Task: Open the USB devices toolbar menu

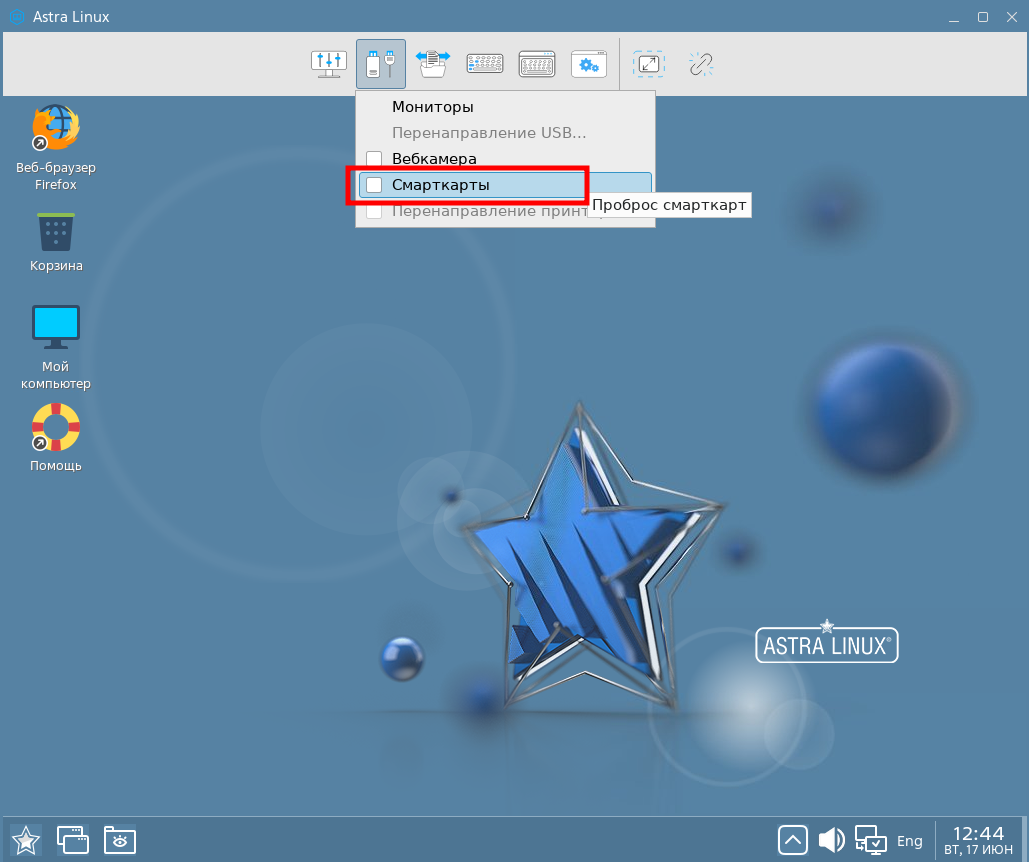Action: (x=381, y=64)
